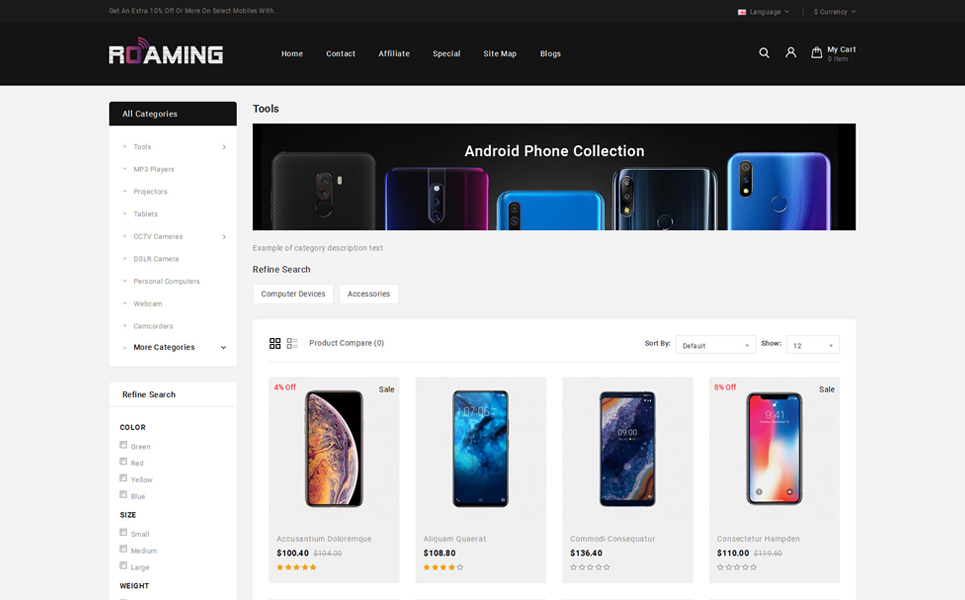Switch to grid view layout
The height and width of the screenshot is (600, 965).
point(275,343)
